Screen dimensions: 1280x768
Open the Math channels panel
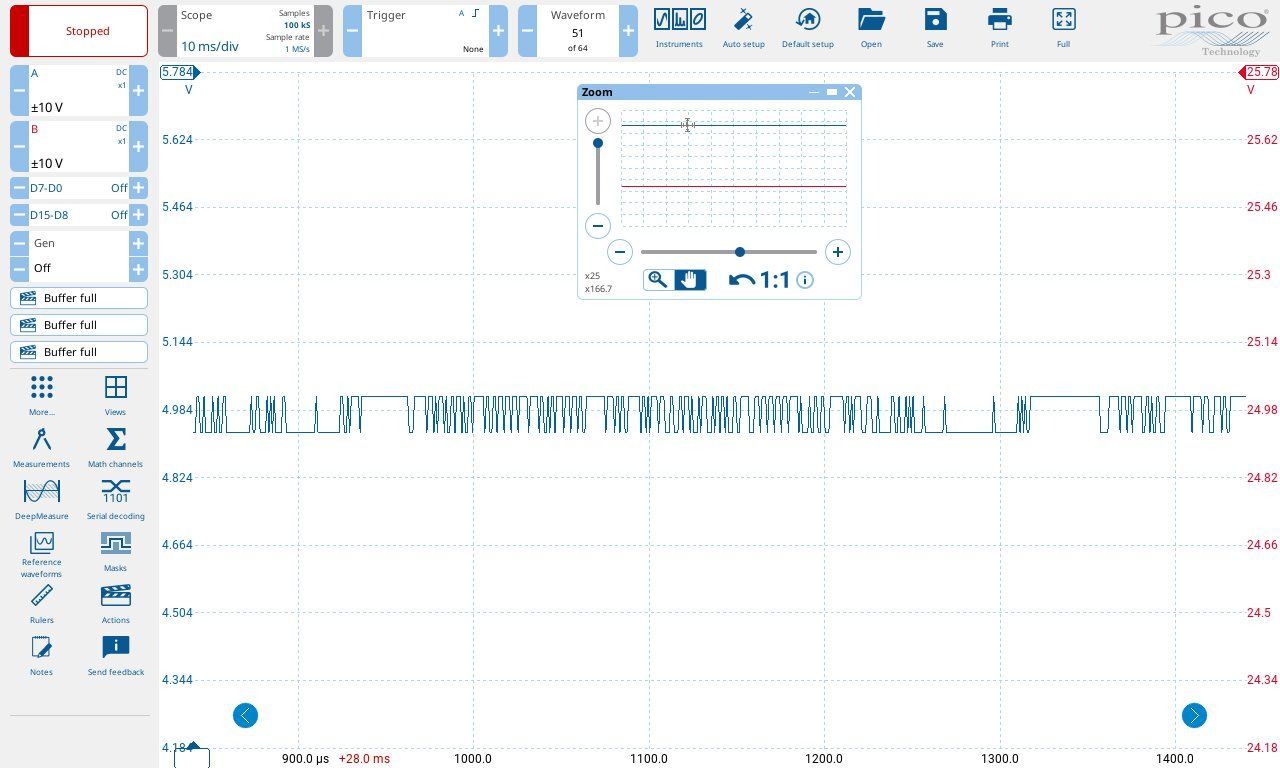(x=115, y=446)
